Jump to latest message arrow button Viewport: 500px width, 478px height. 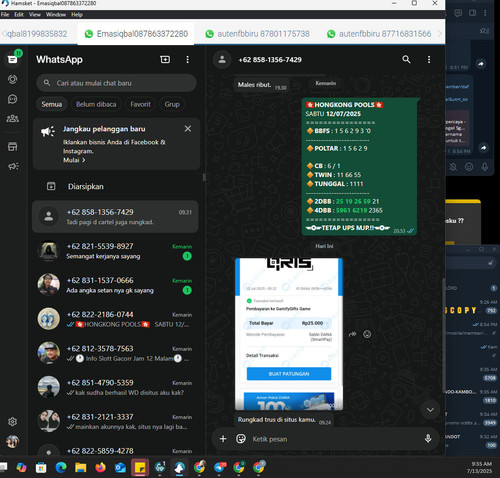430,410
